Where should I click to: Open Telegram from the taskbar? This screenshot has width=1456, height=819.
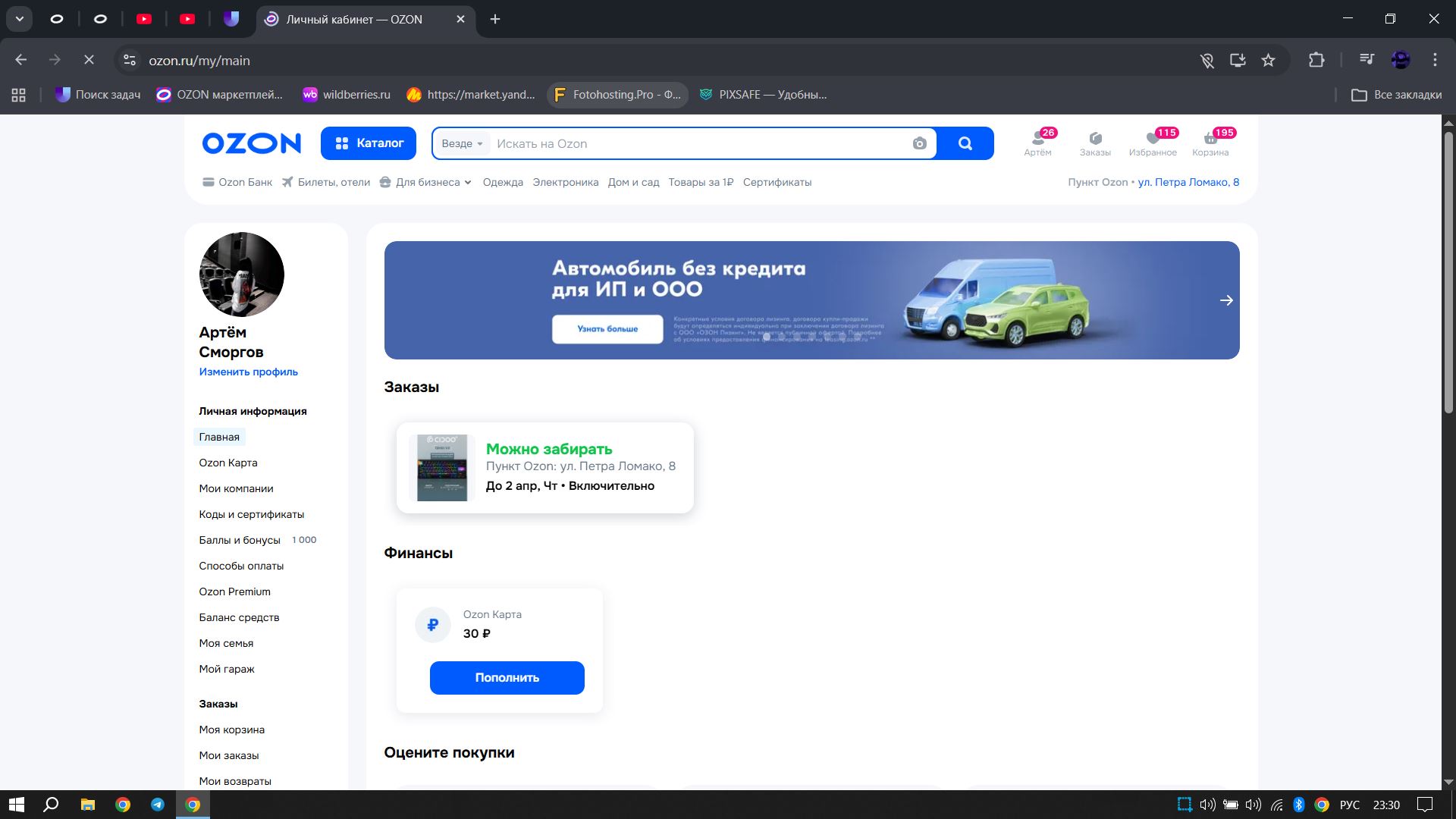tap(158, 805)
